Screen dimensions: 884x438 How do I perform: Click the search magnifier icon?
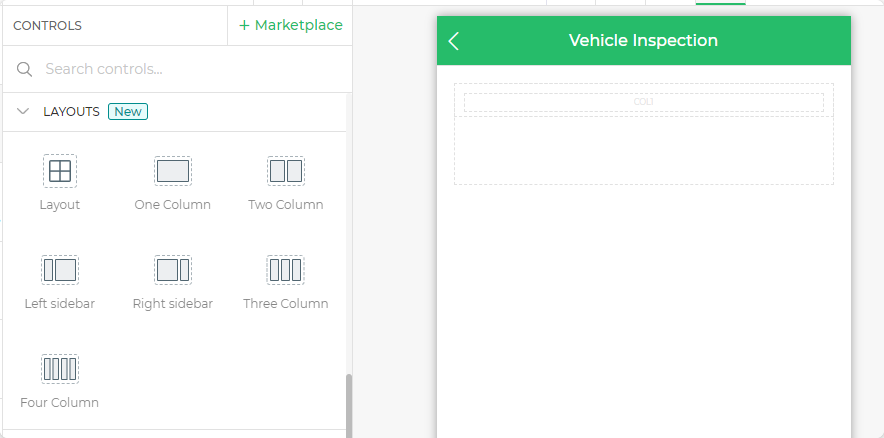[x=24, y=69]
